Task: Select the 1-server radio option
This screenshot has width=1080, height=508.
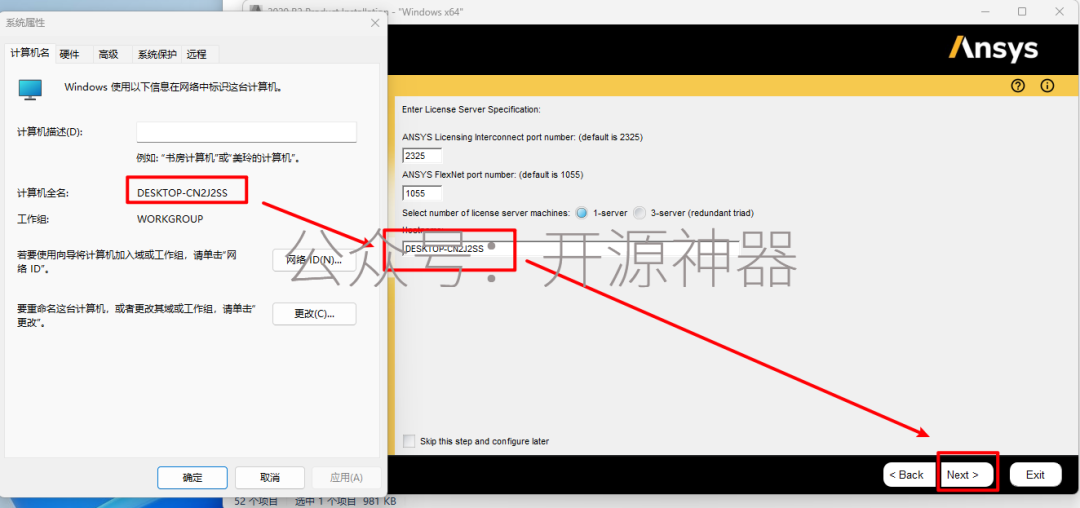Action: [x=581, y=213]
